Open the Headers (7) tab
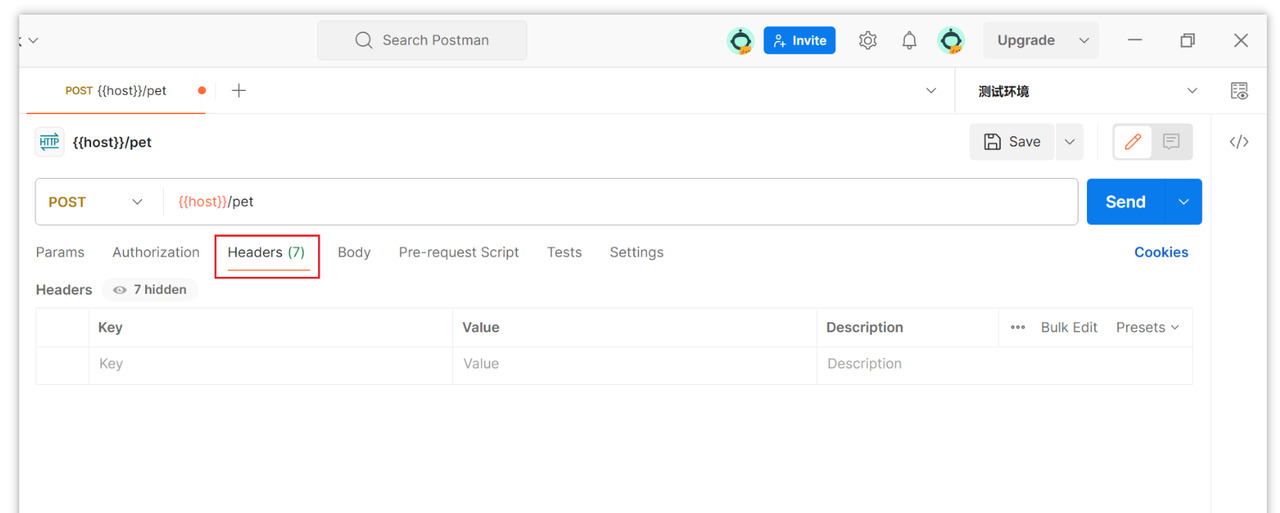This screenshot has width=1280, height=513. [x=266, y=253]
